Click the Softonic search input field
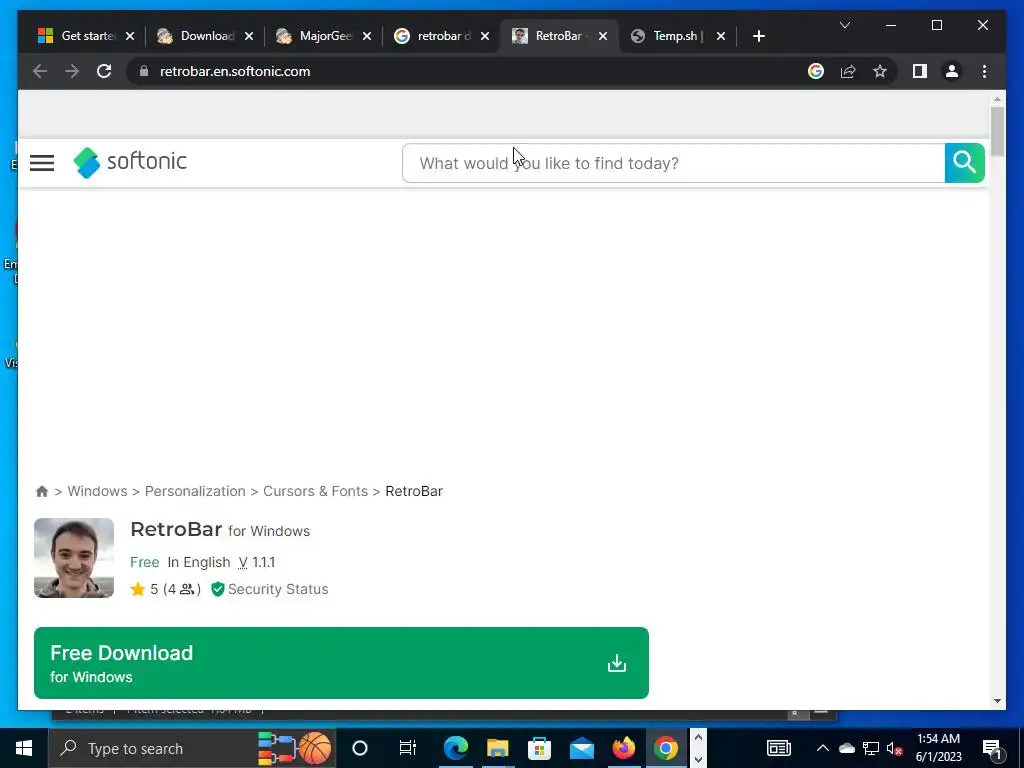This screenshot has width=1024, height=768. coord(673,163)
